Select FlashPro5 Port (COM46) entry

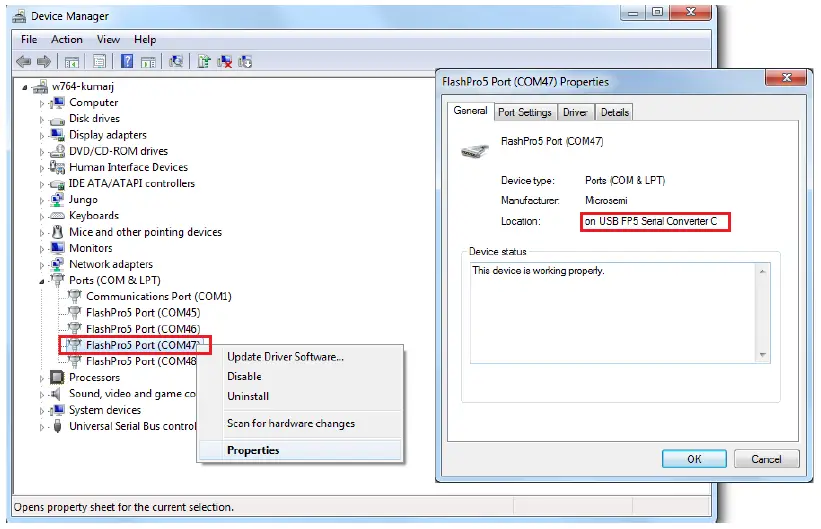click(x=143, y=329)
